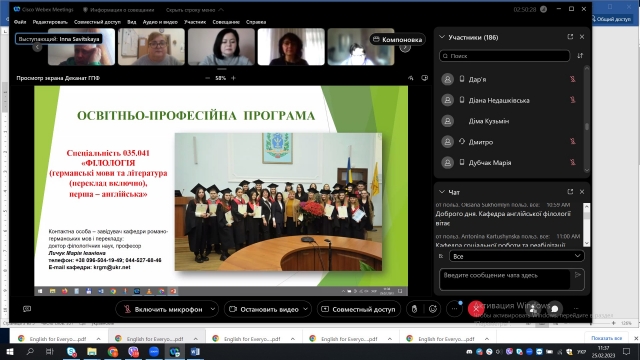This screenshot has height=360, width=640.
Task: Open chat recipient Все dropdown
Action: tap(516, 256)
